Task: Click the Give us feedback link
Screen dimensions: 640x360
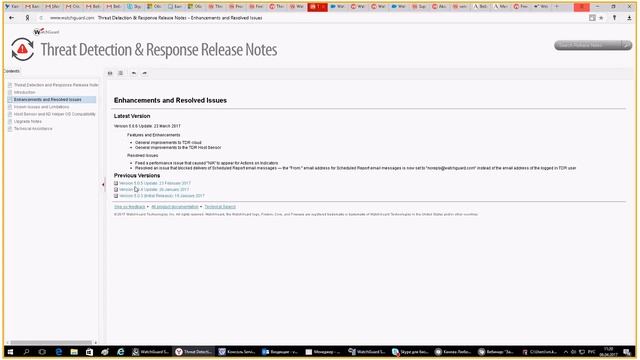Action: 129,207
